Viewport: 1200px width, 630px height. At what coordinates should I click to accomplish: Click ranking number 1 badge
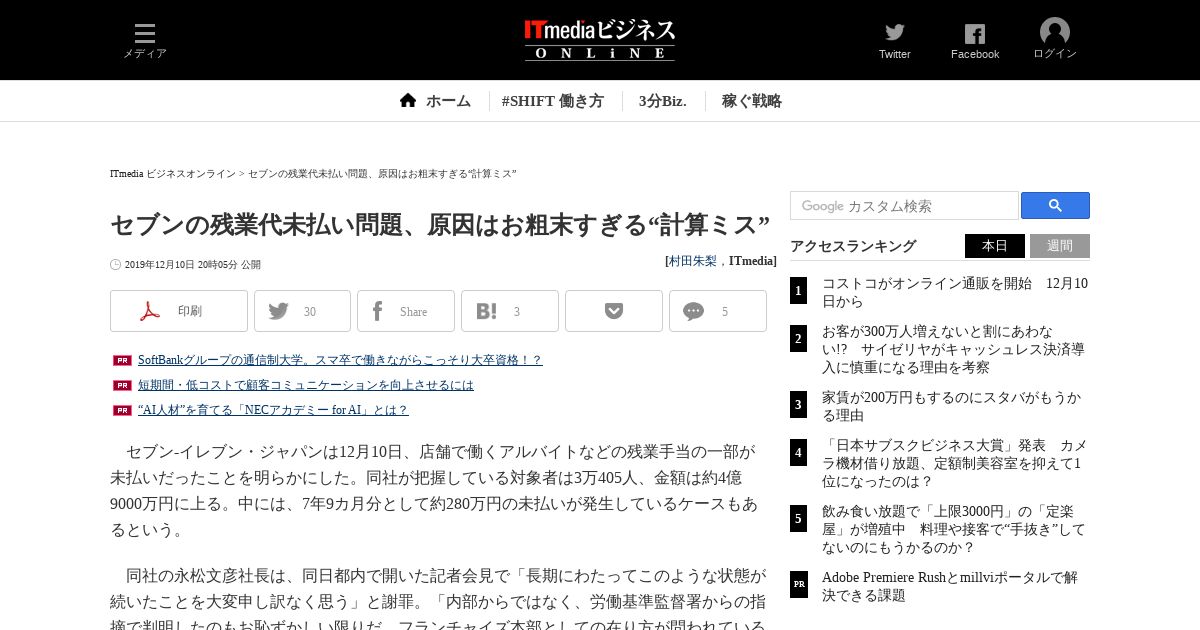click(798, 291)
